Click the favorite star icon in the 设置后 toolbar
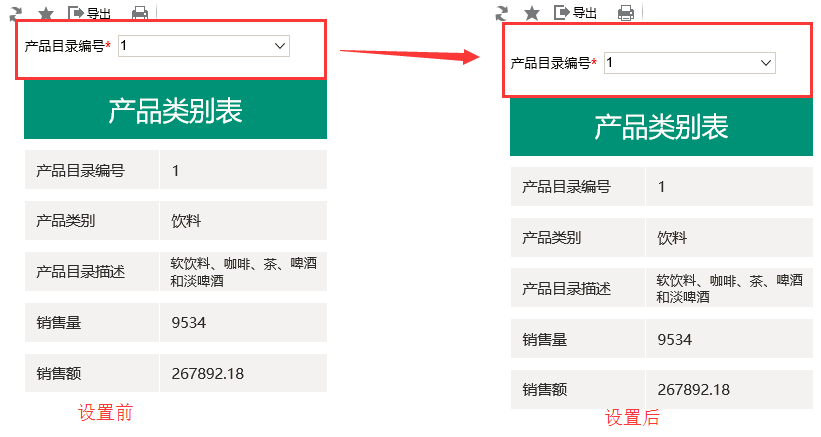The height and width of the screenshot is (437, 821). [532, 13]
